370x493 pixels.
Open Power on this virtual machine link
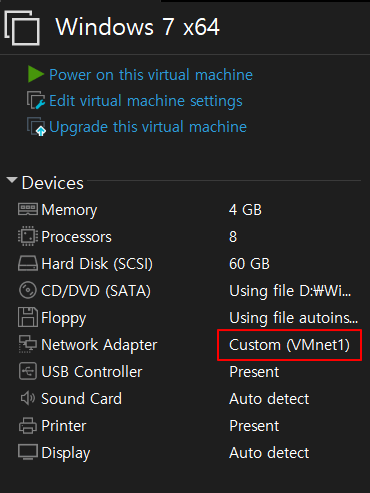[x=151, y=75]
